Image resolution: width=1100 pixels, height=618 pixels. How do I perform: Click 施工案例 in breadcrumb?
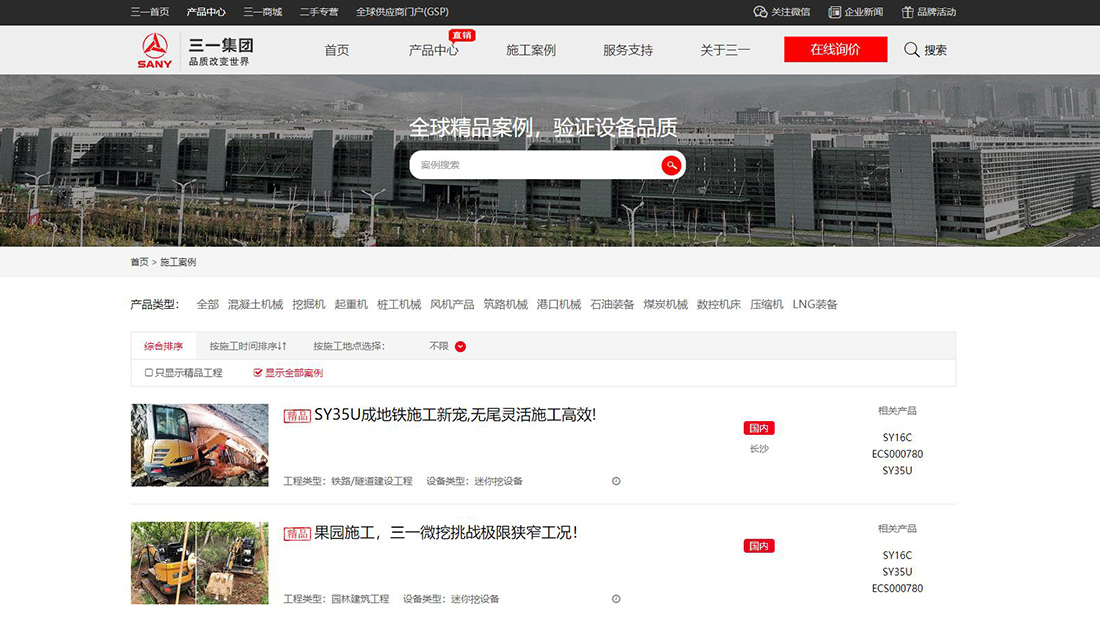click(178, 262)
